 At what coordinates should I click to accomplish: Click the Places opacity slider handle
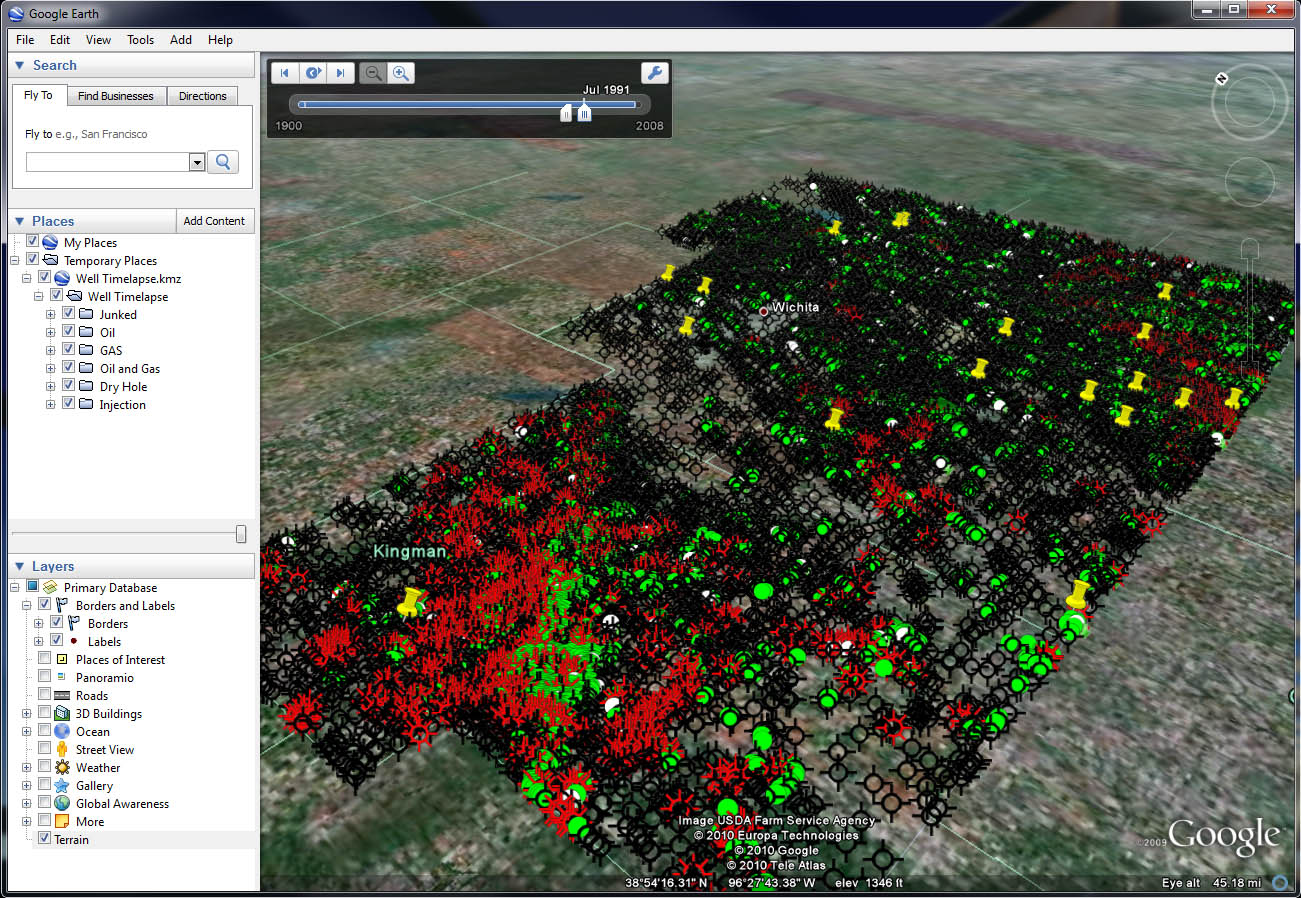coord(241,534)
